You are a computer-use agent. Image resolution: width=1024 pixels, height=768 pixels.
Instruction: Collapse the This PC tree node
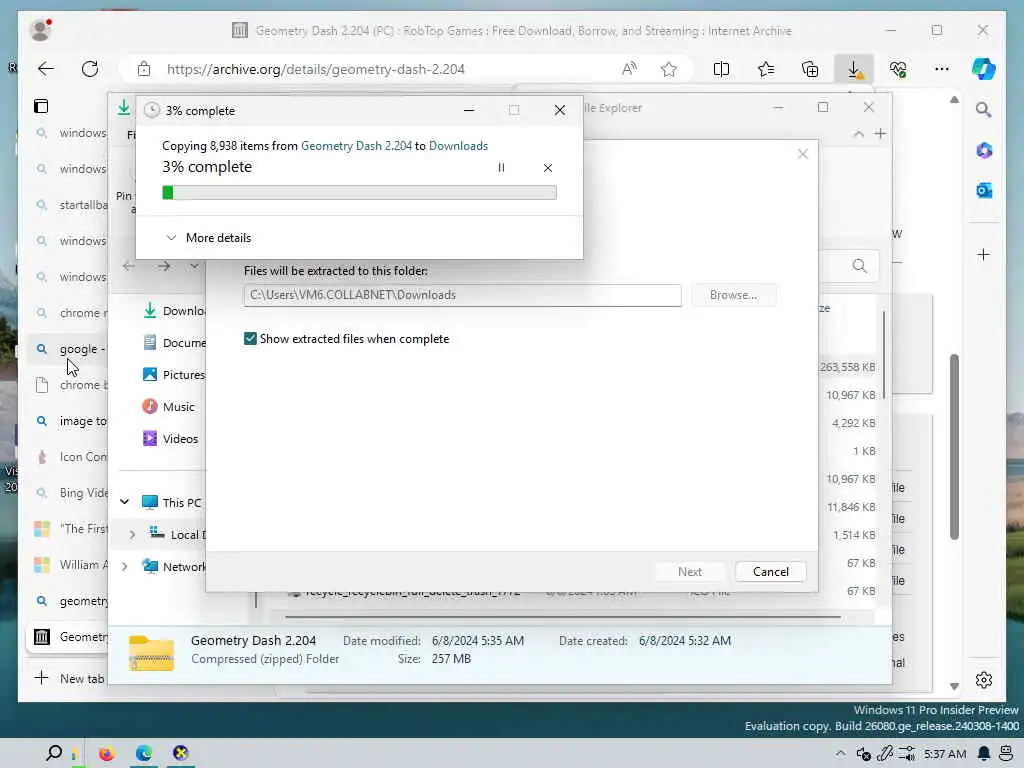124,502
